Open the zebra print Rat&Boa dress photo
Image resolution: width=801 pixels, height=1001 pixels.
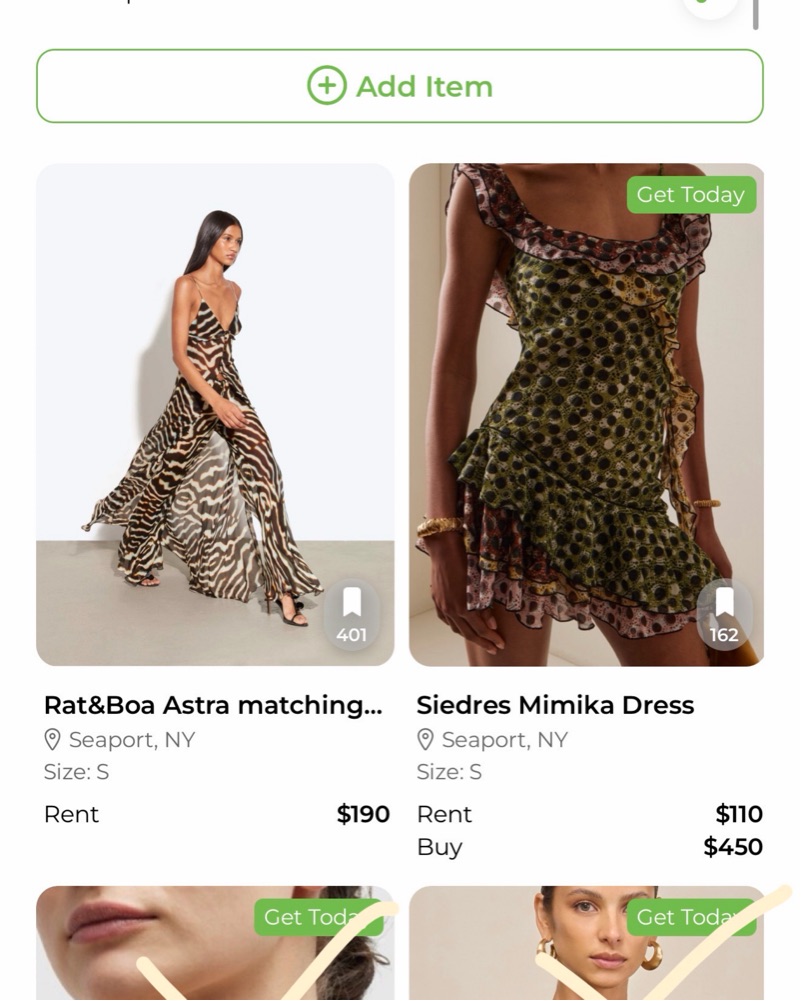pos(215,400)
